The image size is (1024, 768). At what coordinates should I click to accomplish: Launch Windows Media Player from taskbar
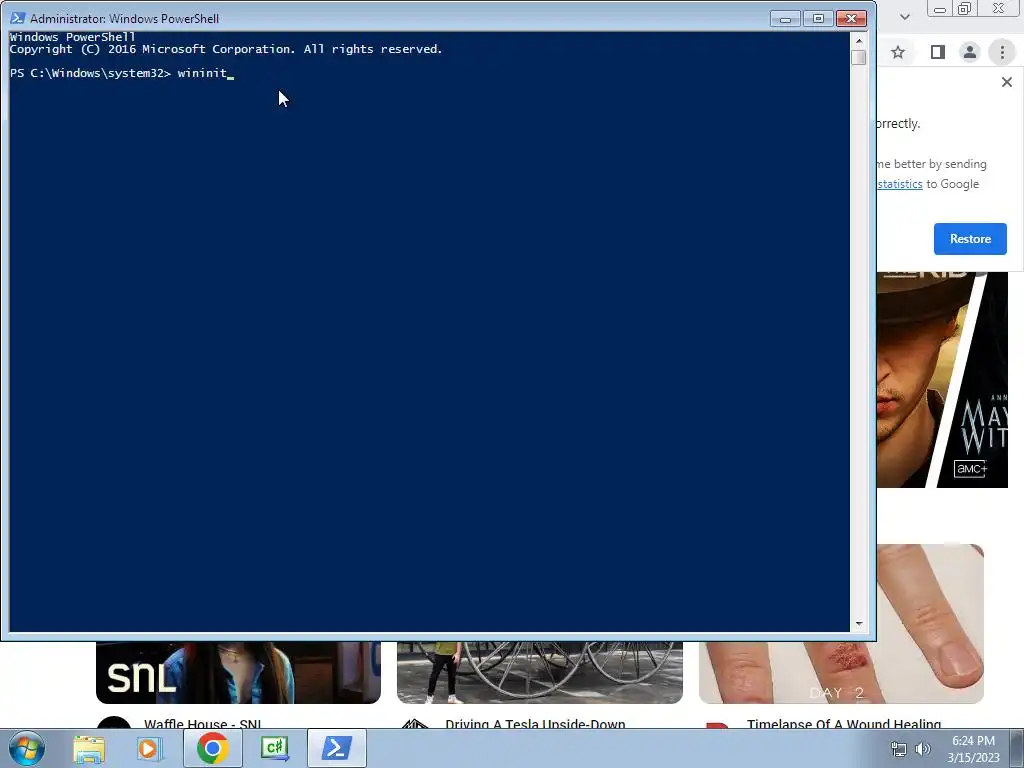coord(150,748)
